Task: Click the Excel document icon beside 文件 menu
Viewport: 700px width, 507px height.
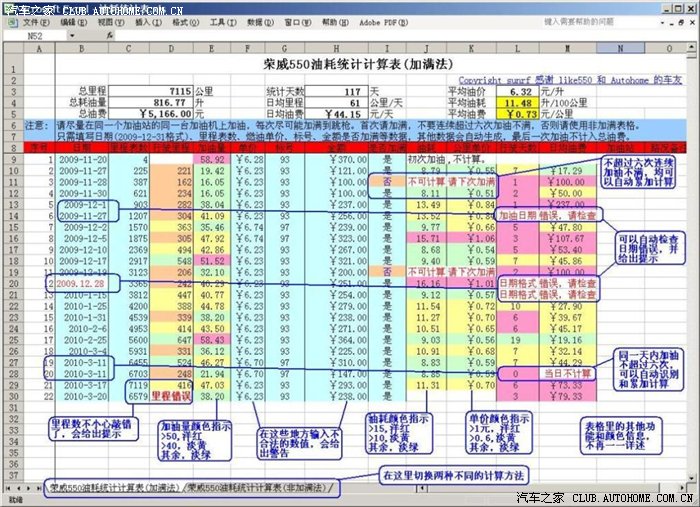Action: point(10,21)
